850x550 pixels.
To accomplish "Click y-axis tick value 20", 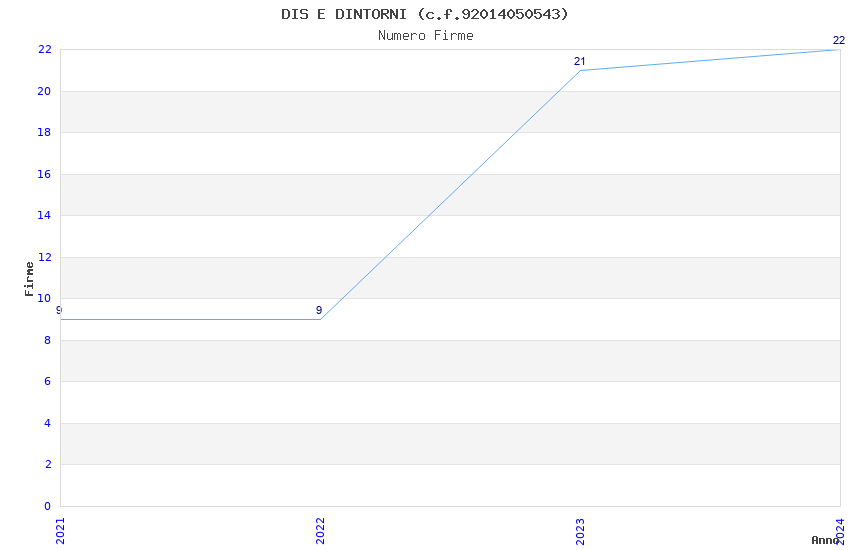I will tap(44, 91).
